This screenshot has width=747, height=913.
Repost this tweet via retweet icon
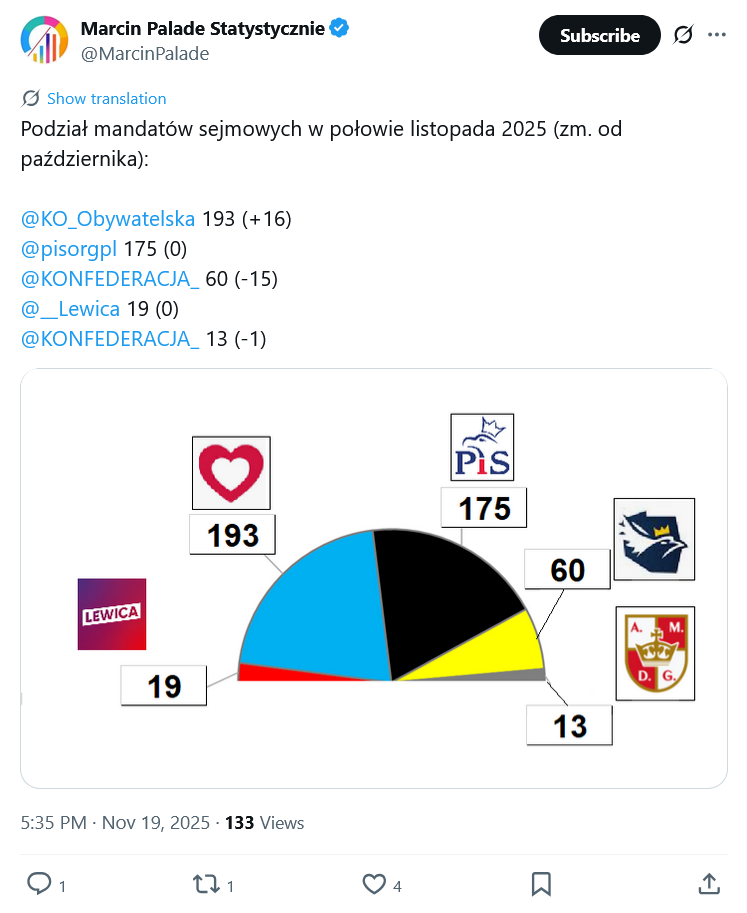click(206, 884)
